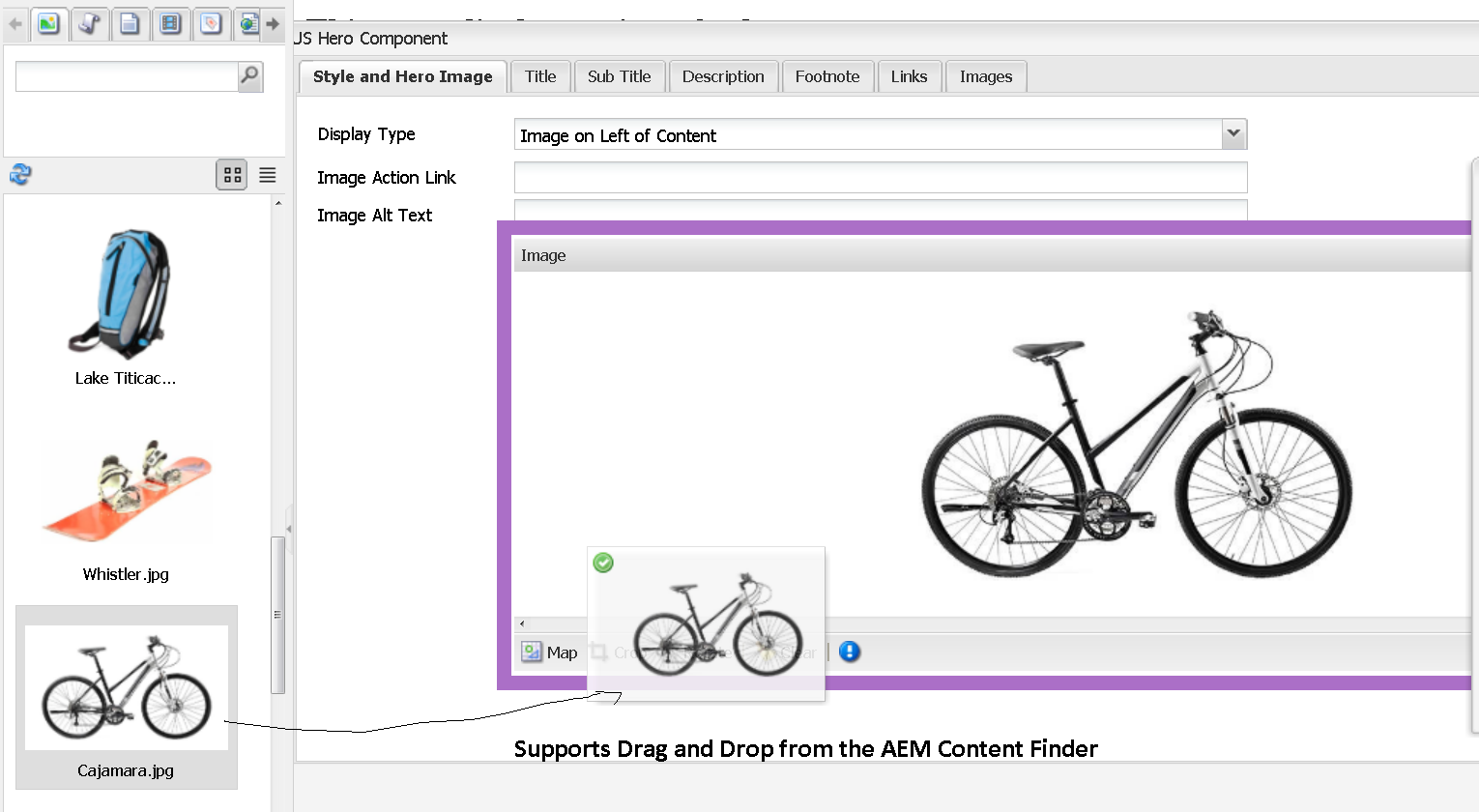1479x812 pixels.
Task: Switch to list view
Action: click(x=268, y=175)
